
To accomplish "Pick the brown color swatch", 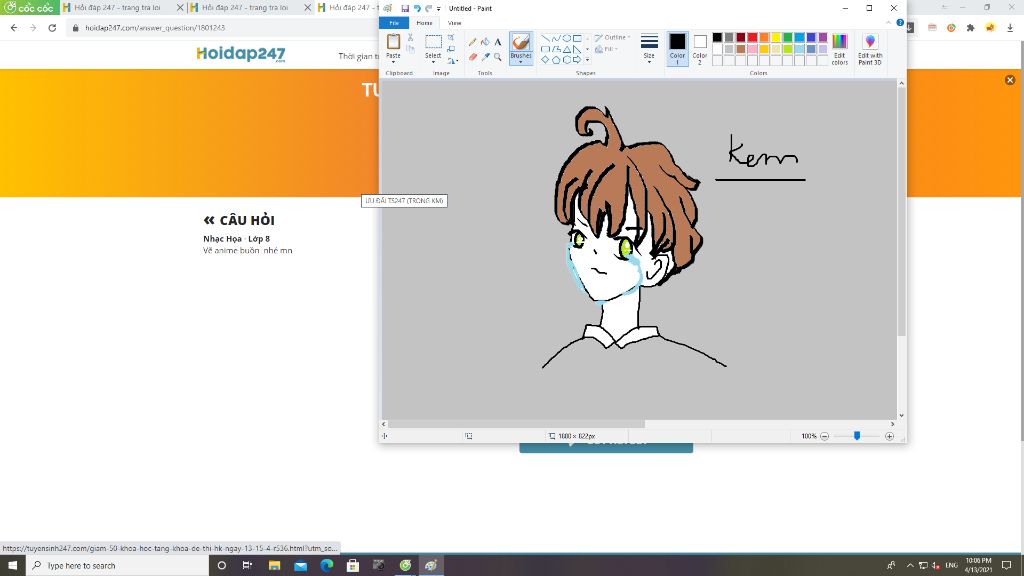I will (741, 49).
